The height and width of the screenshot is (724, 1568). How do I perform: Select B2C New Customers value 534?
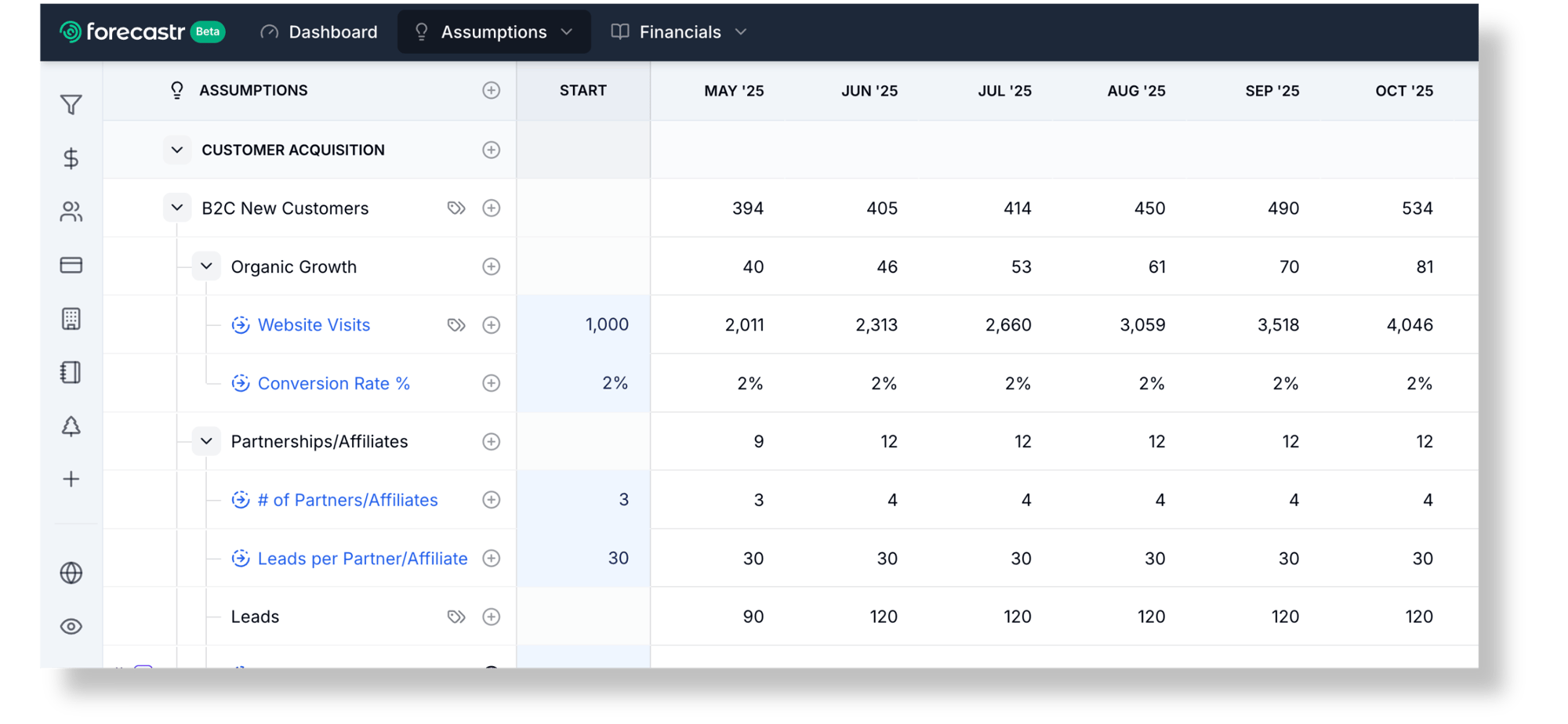1417,208
